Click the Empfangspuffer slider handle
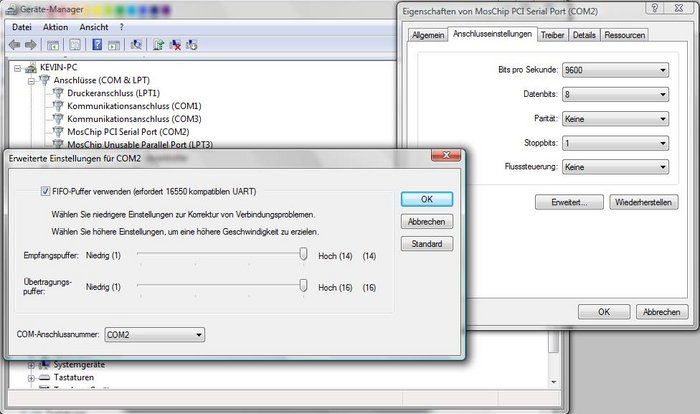 pyautogui.click(x=303, y=257)
